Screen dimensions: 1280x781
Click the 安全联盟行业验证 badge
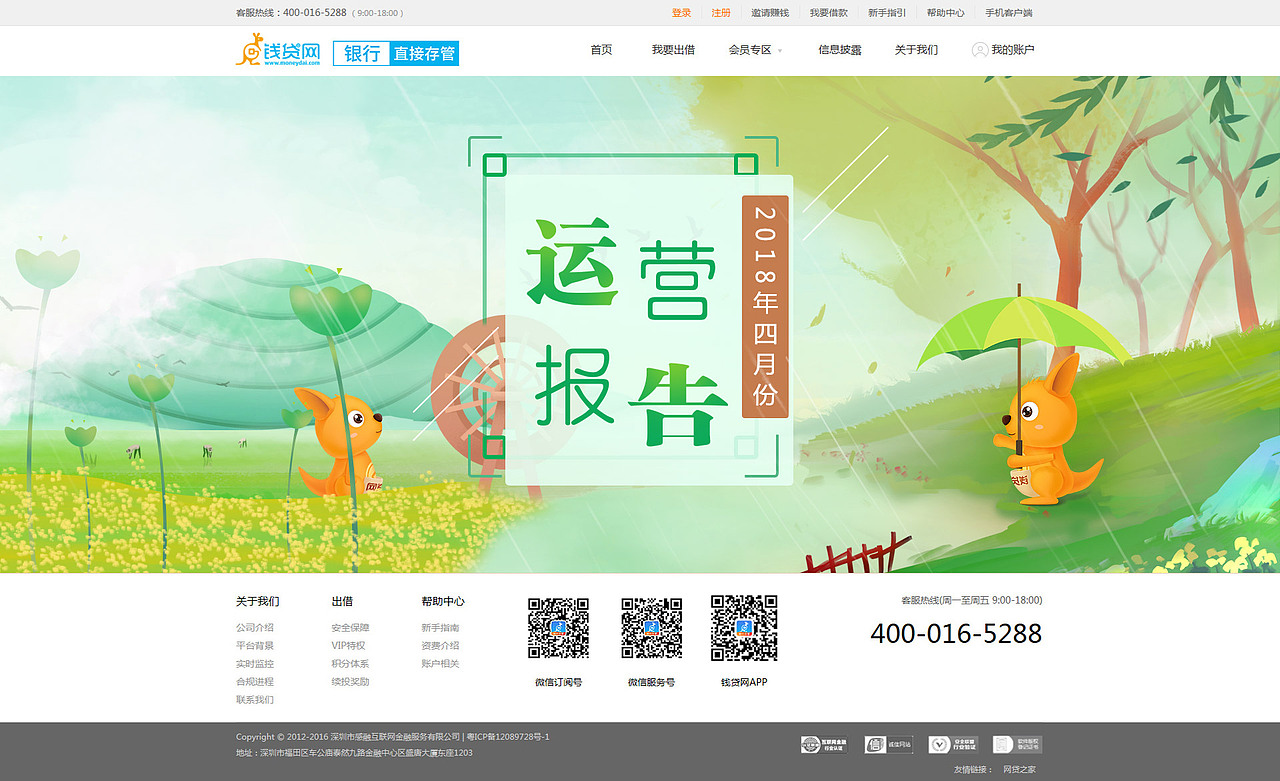952,744
